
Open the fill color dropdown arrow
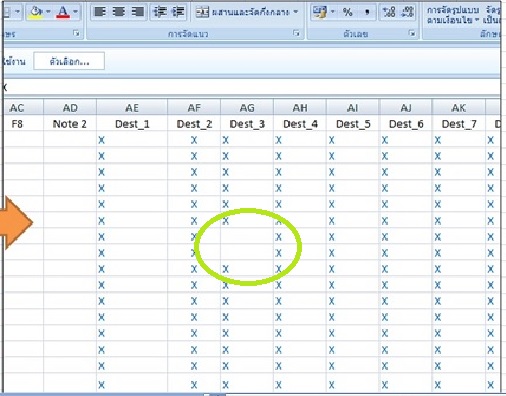click(x=49, y=12)
